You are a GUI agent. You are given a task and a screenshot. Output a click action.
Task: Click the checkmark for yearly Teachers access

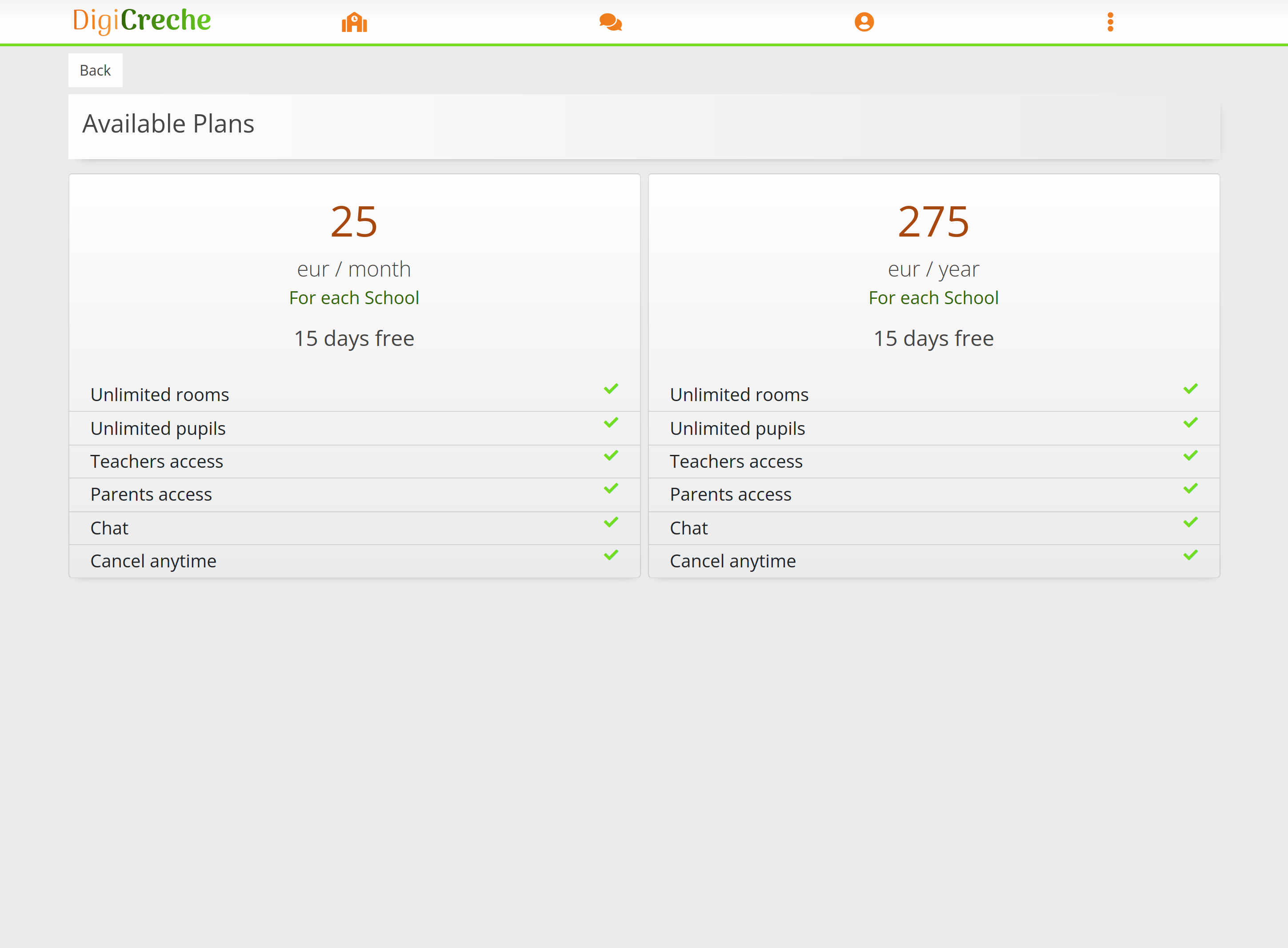click(x=1191, y=455)
